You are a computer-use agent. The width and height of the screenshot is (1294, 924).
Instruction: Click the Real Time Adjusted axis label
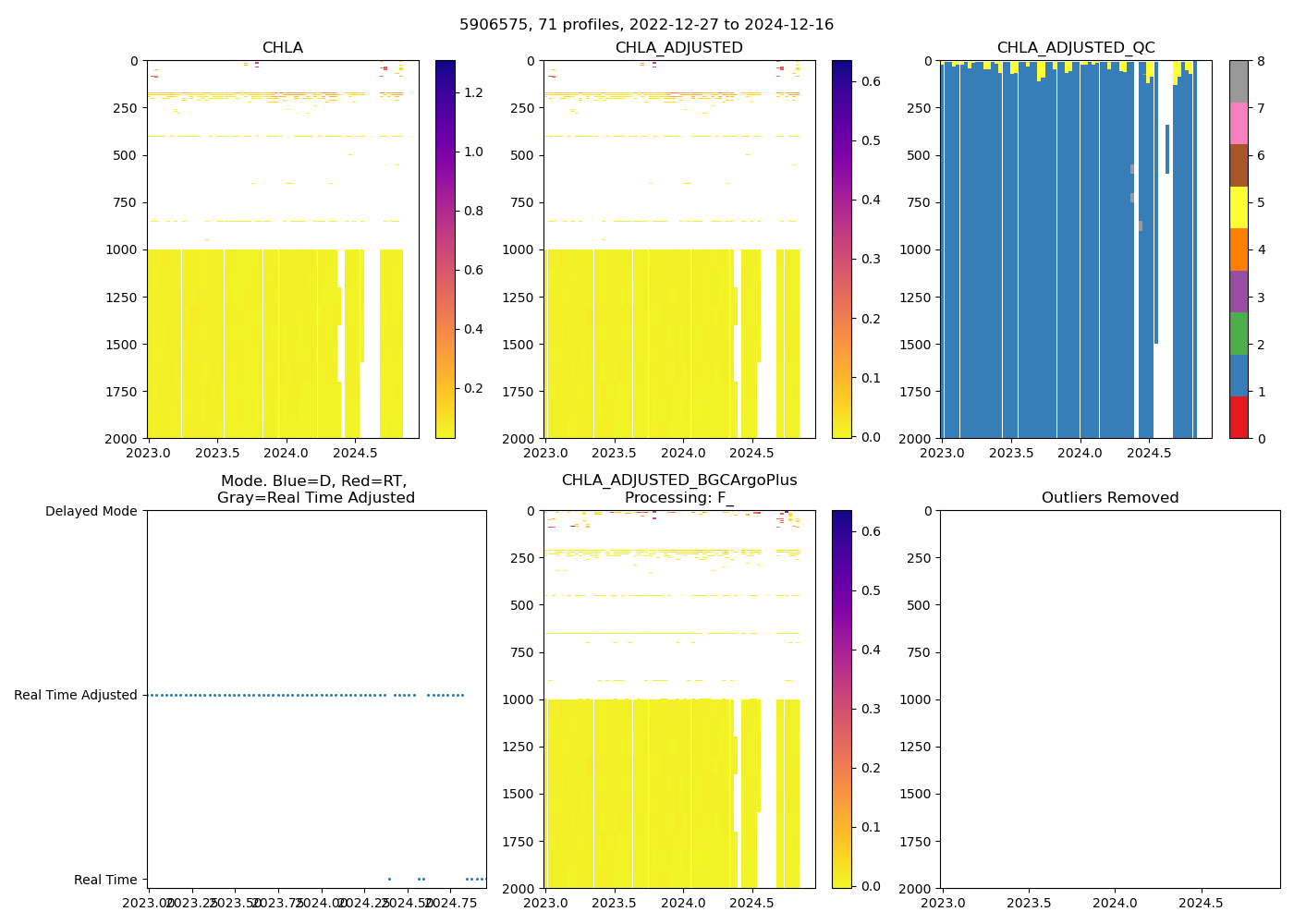click(x=75, y=696)
